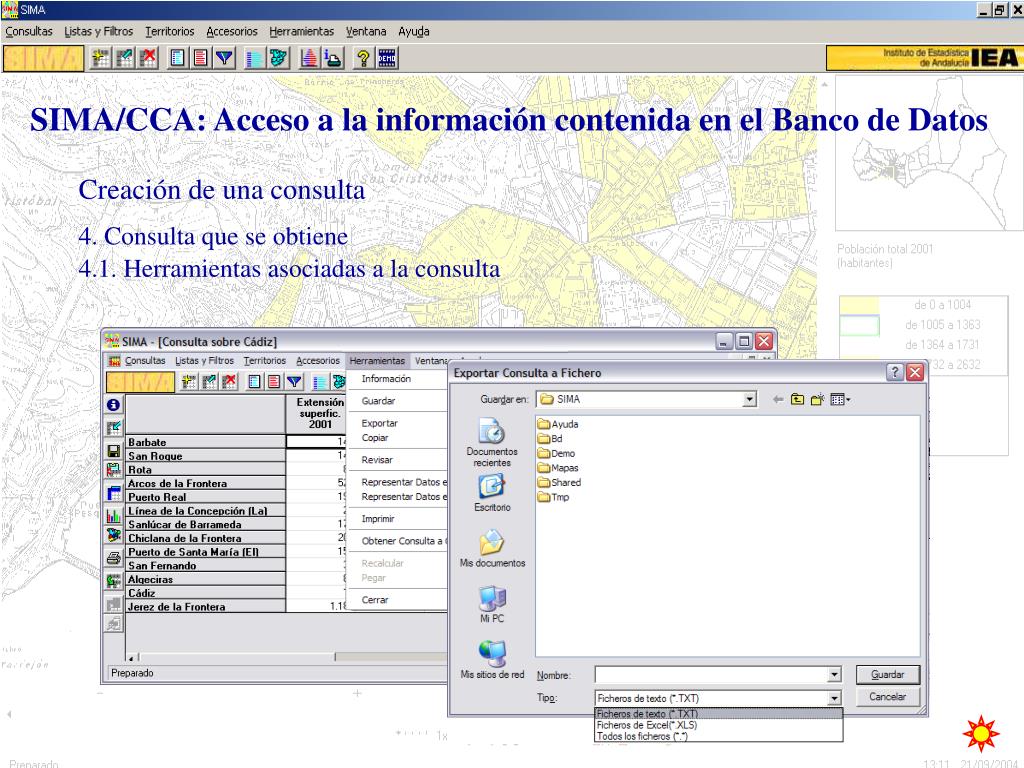Image resolution: width=1024 pixels, height=768 pixels.
Task: Click the blue list icon in main toolbar
Action: tap(178, 59)
